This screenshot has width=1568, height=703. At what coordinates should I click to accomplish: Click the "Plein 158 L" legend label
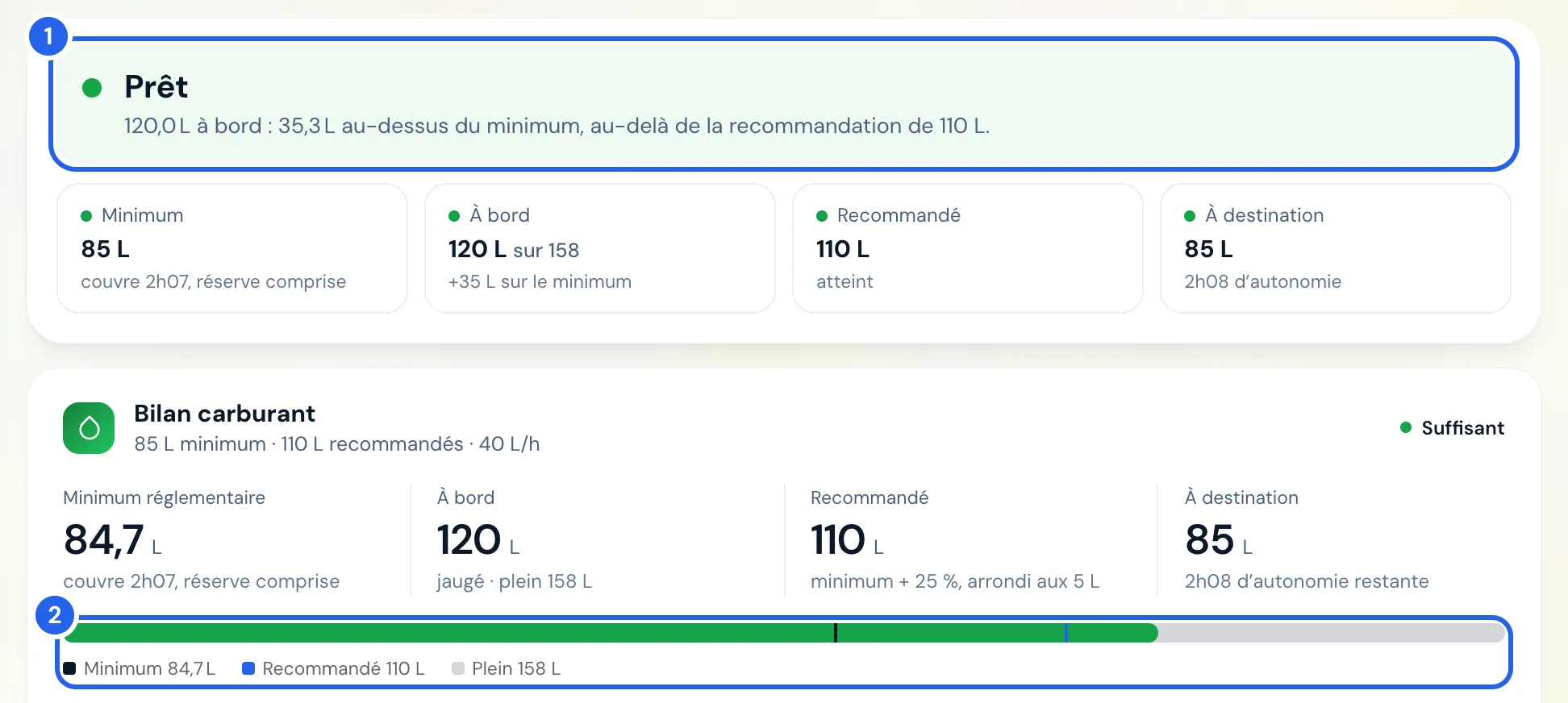click(516, 668)
